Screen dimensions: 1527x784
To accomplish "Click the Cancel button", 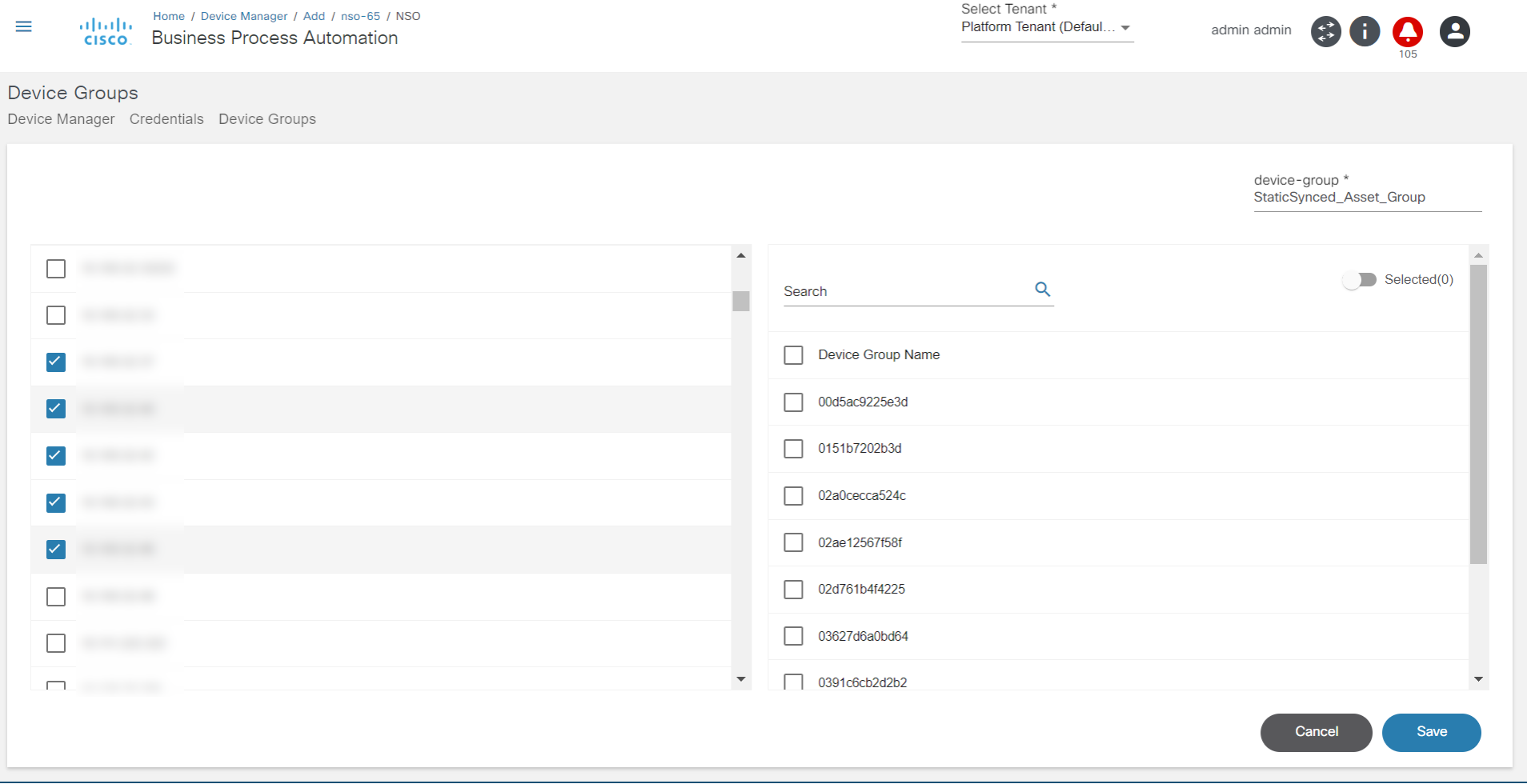I will [x=1316, y=732].
